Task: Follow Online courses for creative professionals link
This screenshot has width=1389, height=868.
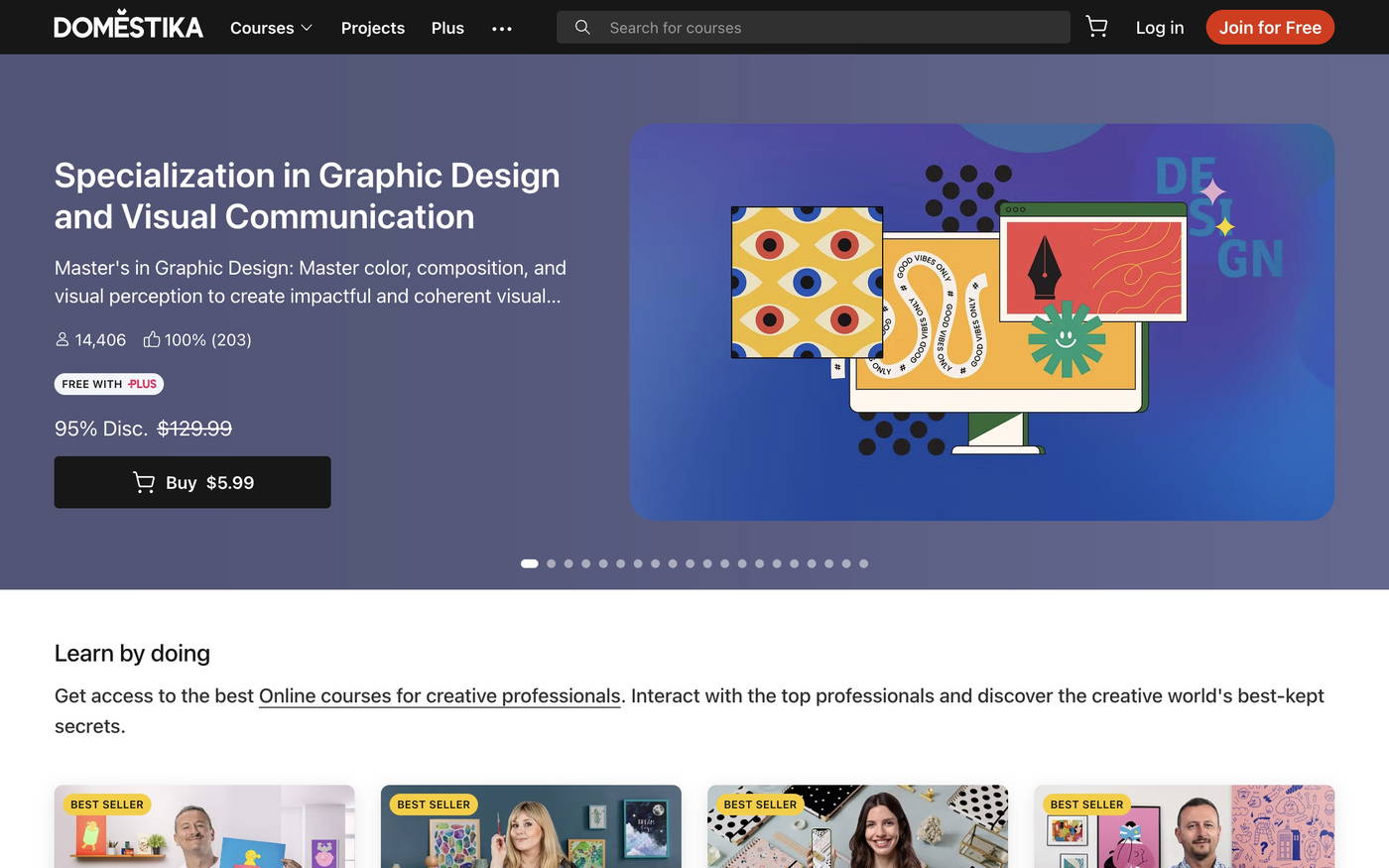Action: point(440,696)
